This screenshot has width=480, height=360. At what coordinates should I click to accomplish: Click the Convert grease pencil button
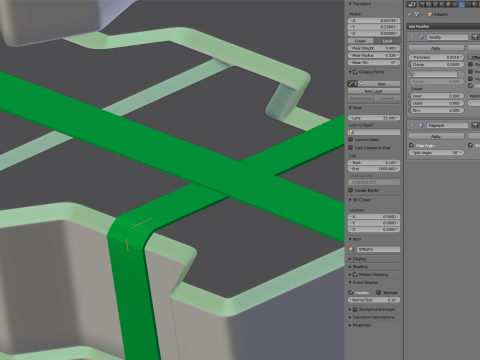coord(387,98)
